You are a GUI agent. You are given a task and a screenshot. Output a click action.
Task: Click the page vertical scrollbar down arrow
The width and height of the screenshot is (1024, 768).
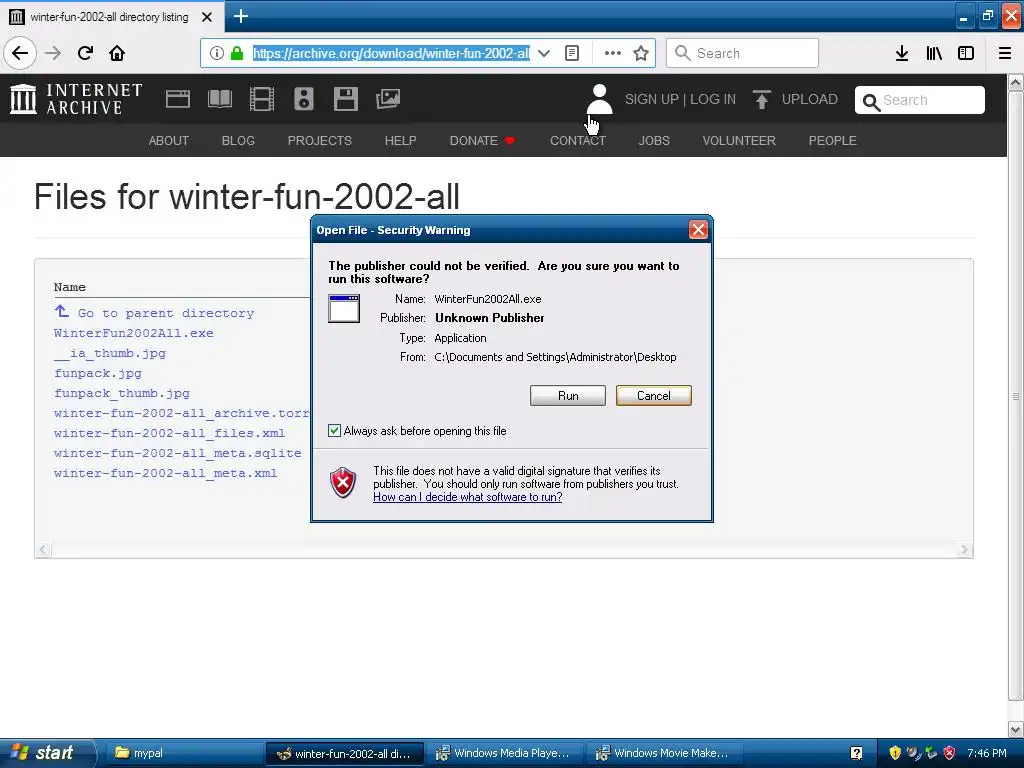[x=1016, y=729]
